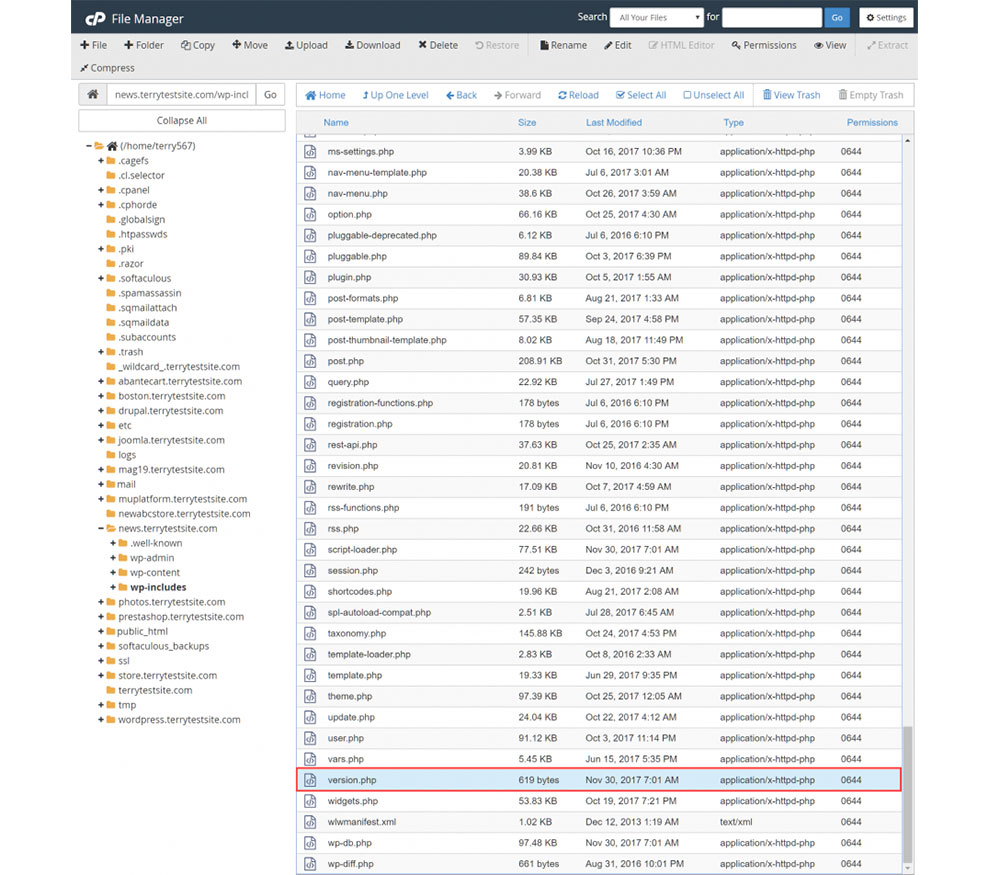This screenshot has height=875, width=1000.
Task: View the selected file
Action: (x=830, y=45)
